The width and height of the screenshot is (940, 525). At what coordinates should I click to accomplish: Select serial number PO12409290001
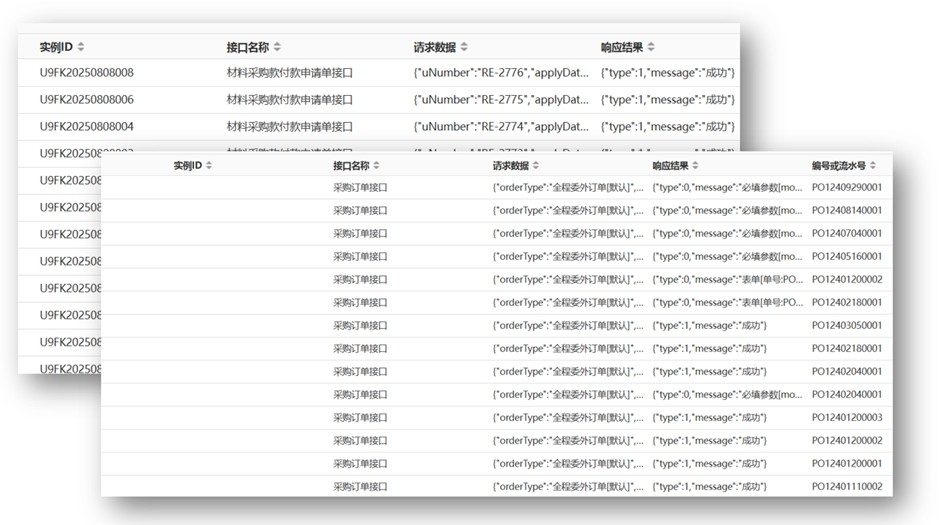[x=847, y=188]
